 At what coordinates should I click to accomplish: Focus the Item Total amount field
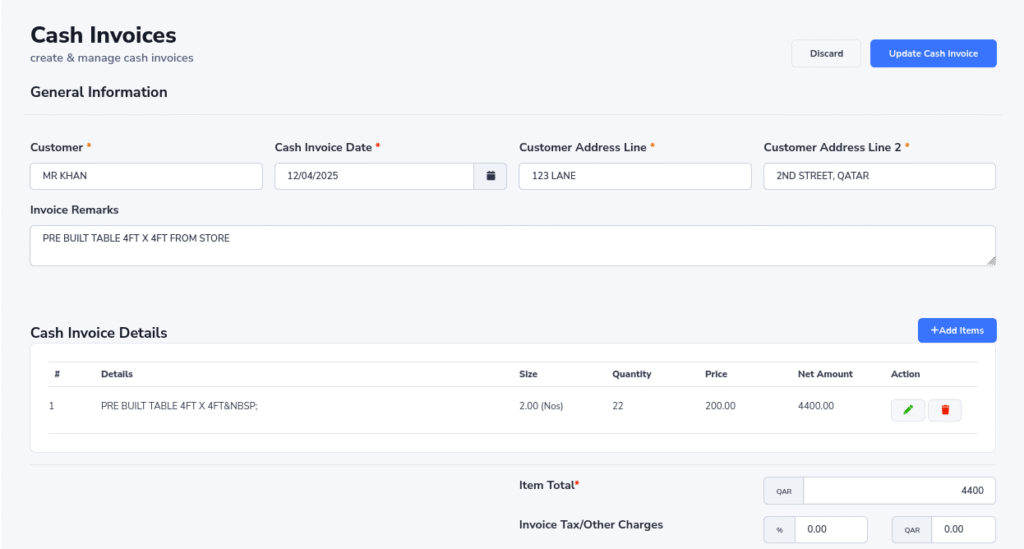coord(898,491)
